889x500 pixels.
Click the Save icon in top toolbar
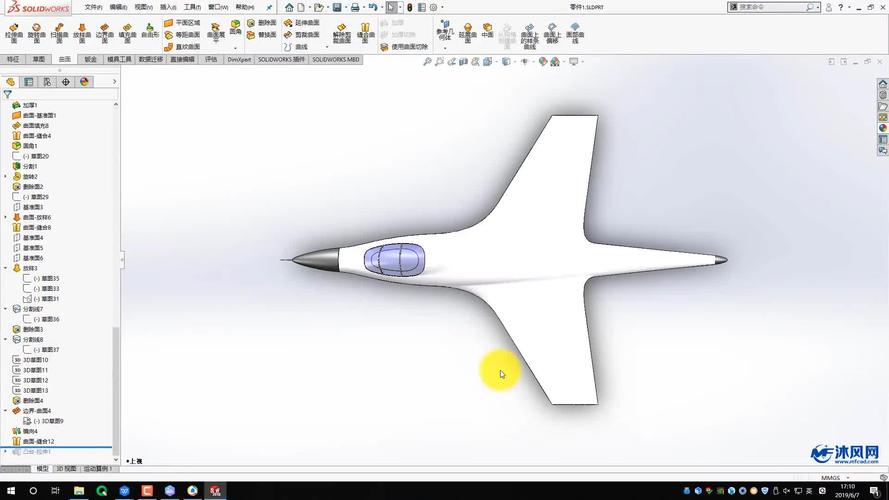pos(337,7)
